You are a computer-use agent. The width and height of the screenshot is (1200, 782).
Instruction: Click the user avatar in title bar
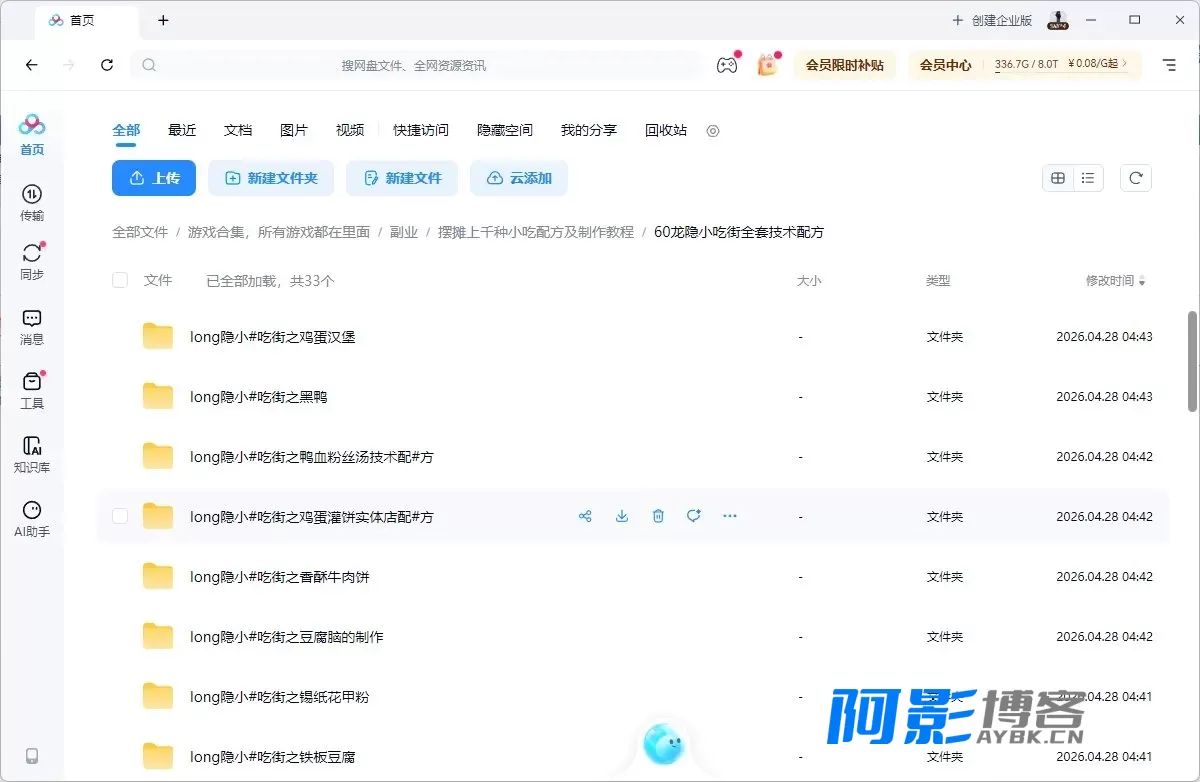[1057, 20]
